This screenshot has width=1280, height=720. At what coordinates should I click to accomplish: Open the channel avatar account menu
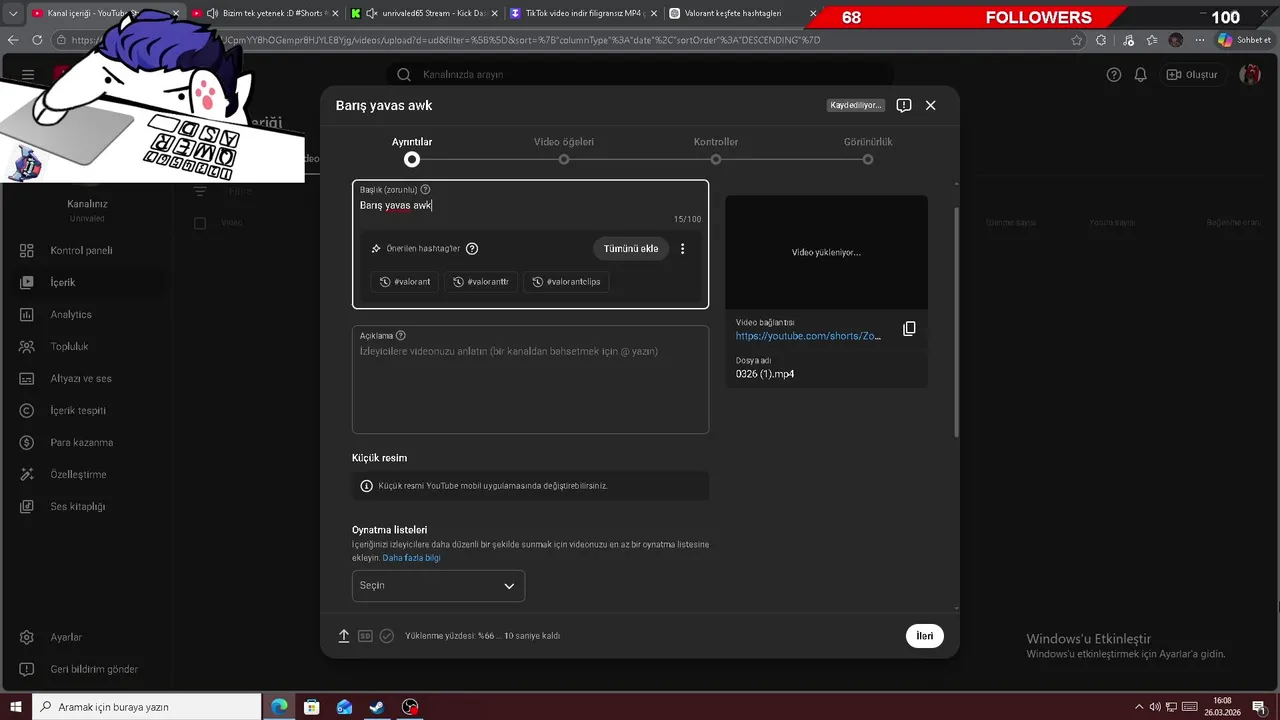(1250, 75)
